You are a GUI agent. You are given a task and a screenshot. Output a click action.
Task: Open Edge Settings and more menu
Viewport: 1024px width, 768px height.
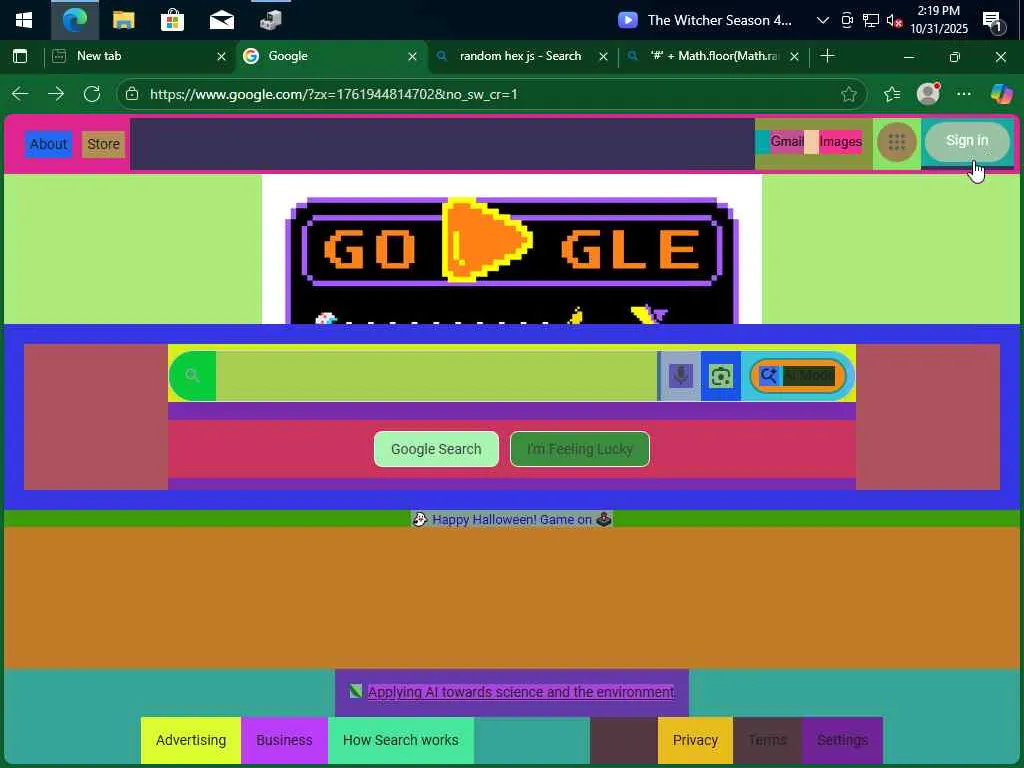click(x=963, y=94)
